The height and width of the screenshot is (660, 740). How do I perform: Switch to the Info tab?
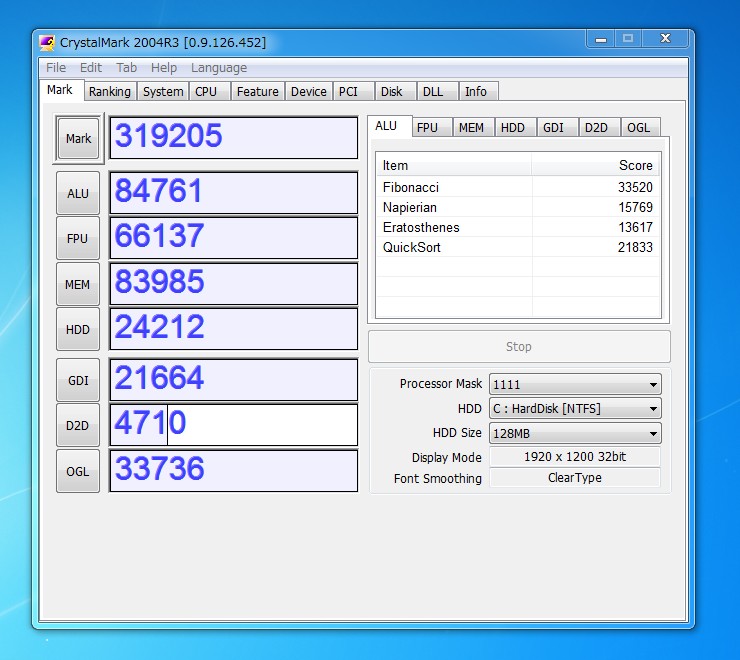click(479, 91)
